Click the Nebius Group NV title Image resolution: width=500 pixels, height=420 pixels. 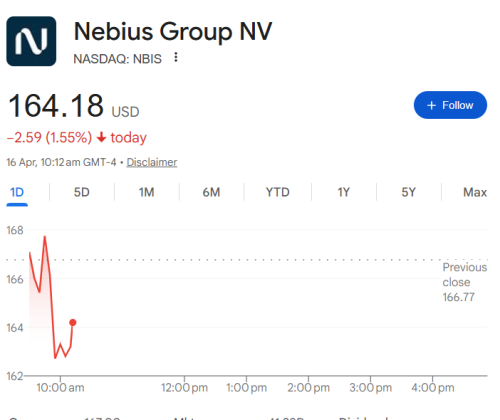[x=173, y=31]
